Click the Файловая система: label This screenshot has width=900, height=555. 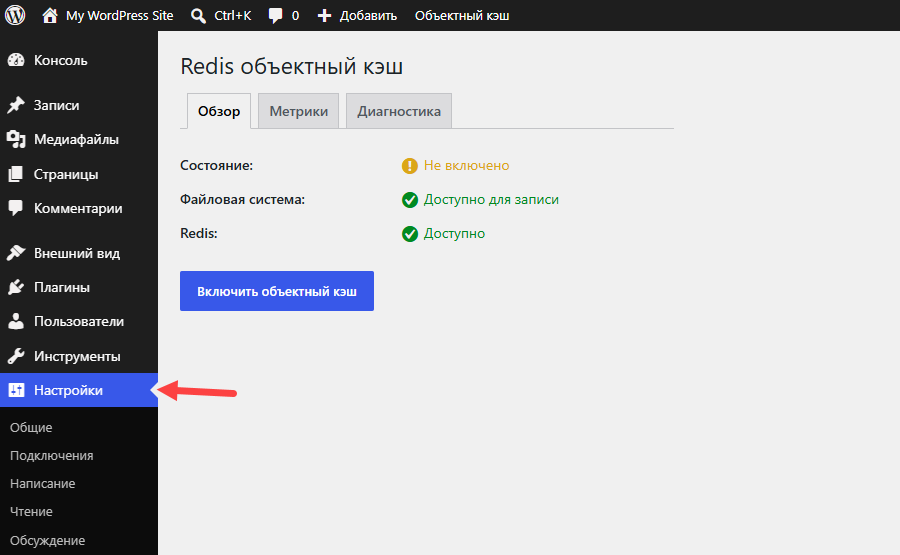[x=243, y=200]
